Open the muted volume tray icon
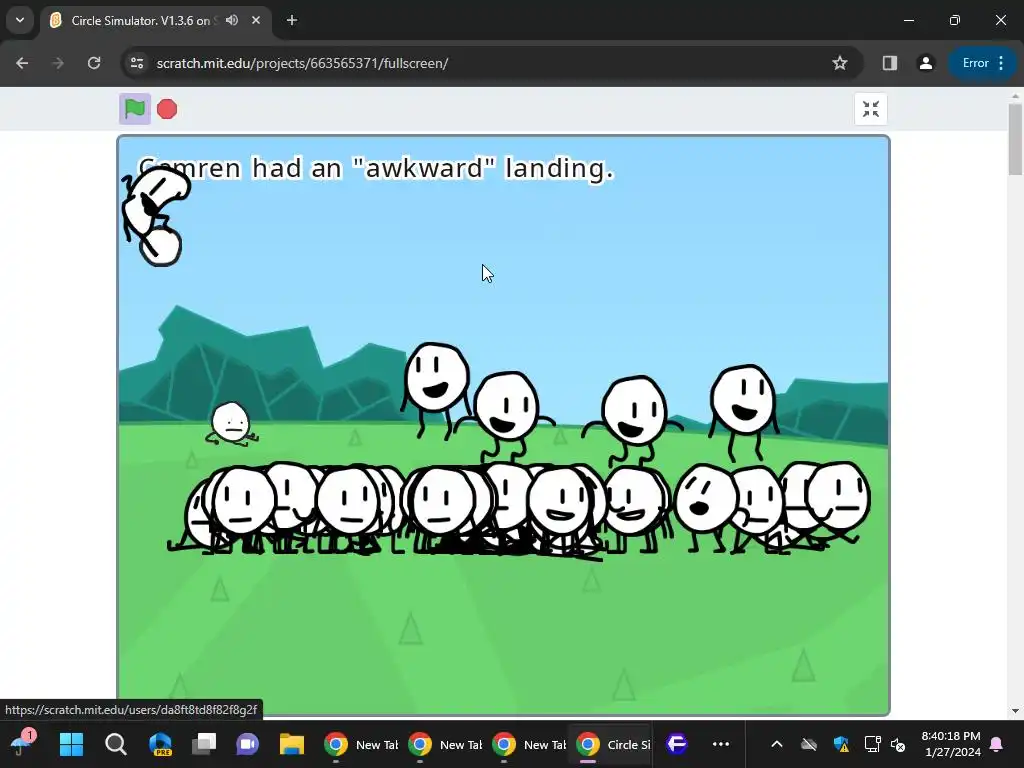1024x768 pixels. [898, 744]
